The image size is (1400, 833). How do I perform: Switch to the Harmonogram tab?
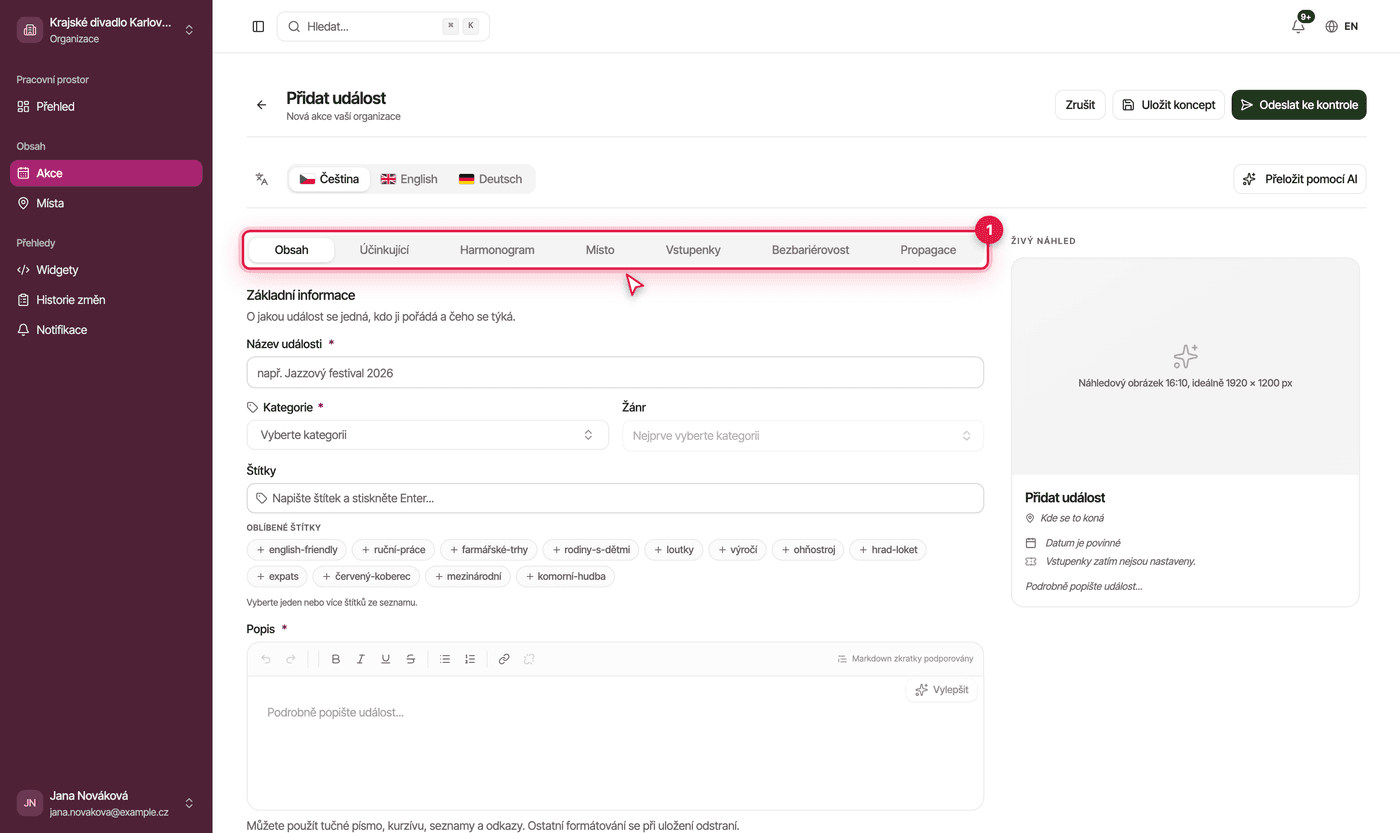497,250
